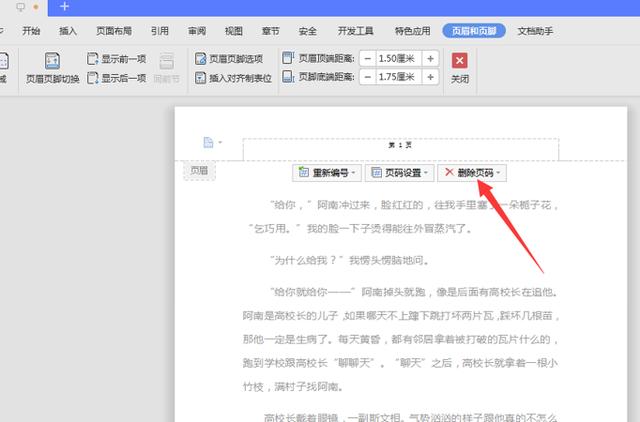The image size is (640, 422).
Task: Decrease footer bottom distance with minus
Action: coord(368,77)
